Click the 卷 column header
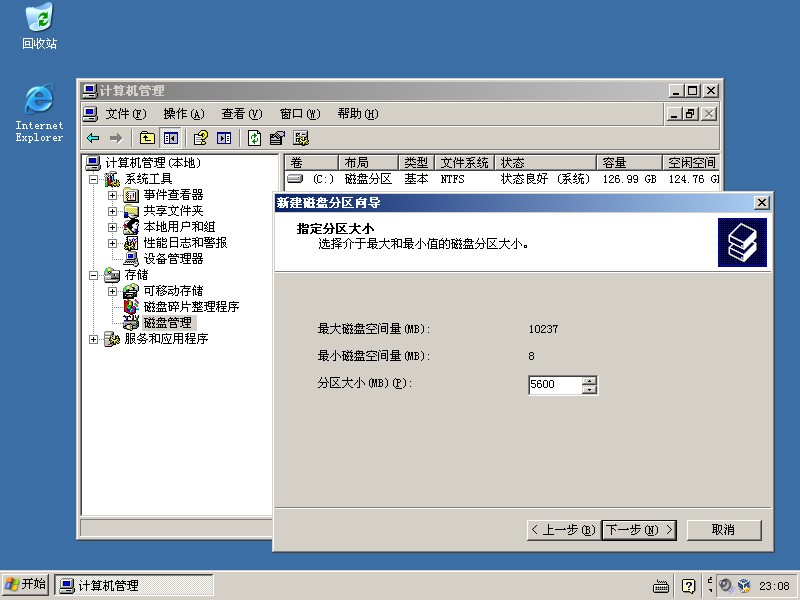This screenshot has width=800, height=600. coord(311,163)
